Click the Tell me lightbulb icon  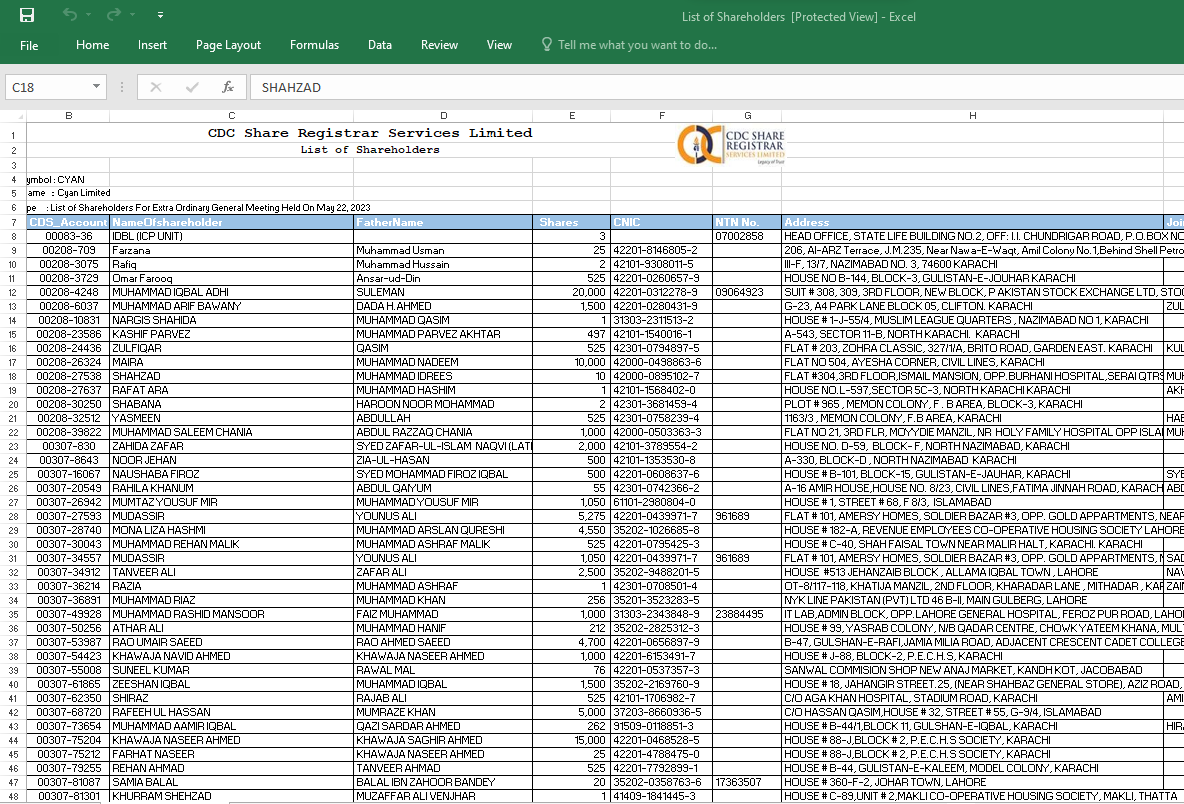pos(547,45)
